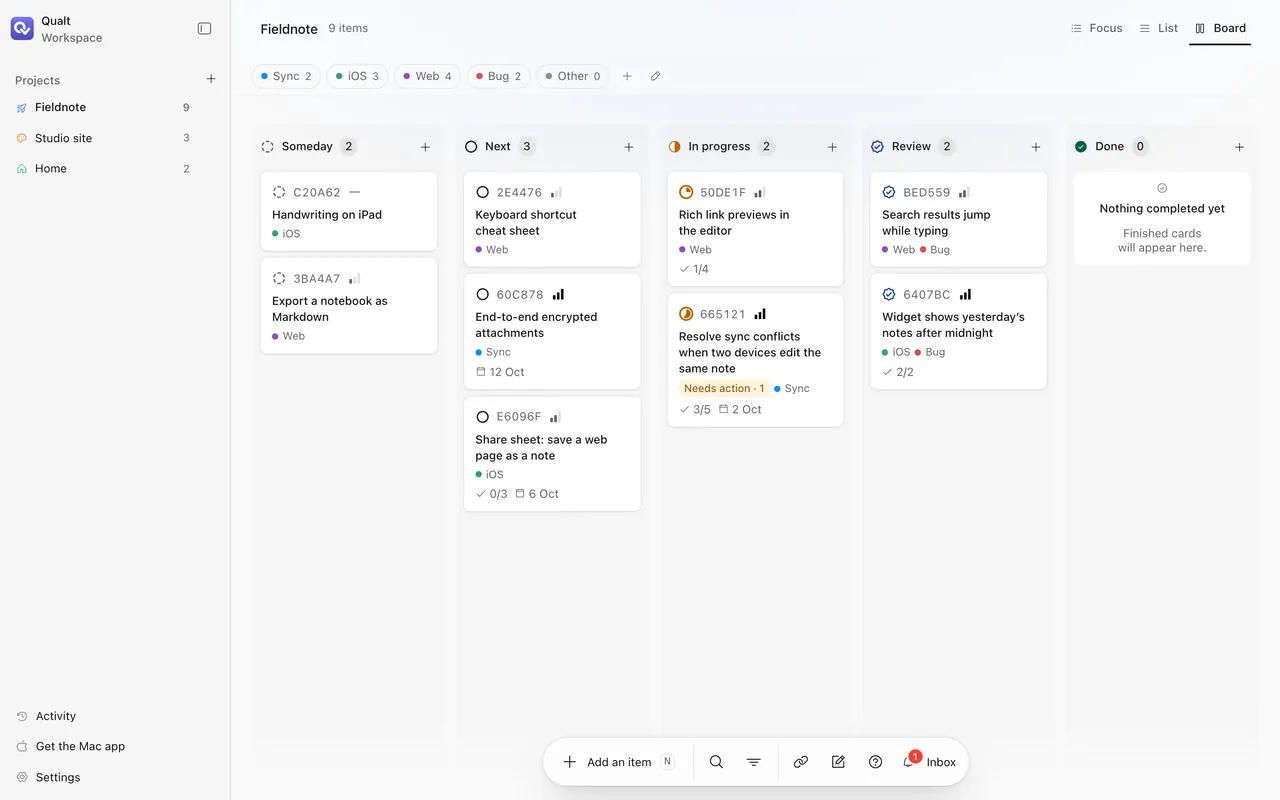Change status icon on card 3BA4A7
Image resolution: width=1280 pixels, height=800 pixels.
[x=279, y=279]
